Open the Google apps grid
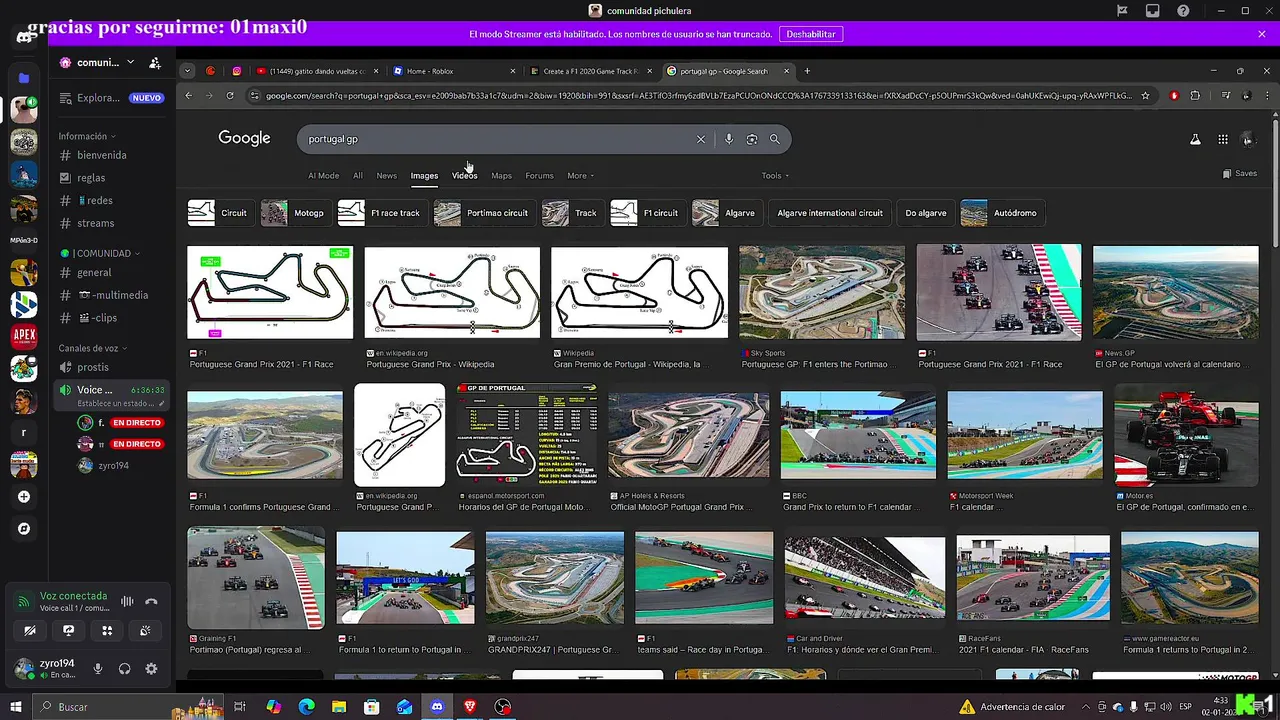This screenshot has width=1280, height=720. [x=1223, y=140]
